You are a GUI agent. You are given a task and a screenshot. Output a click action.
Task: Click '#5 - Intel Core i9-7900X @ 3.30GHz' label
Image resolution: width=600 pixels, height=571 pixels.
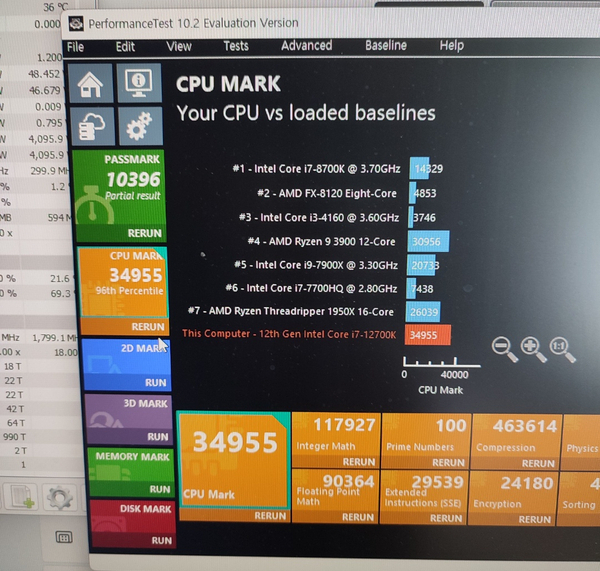pos(316,265)
